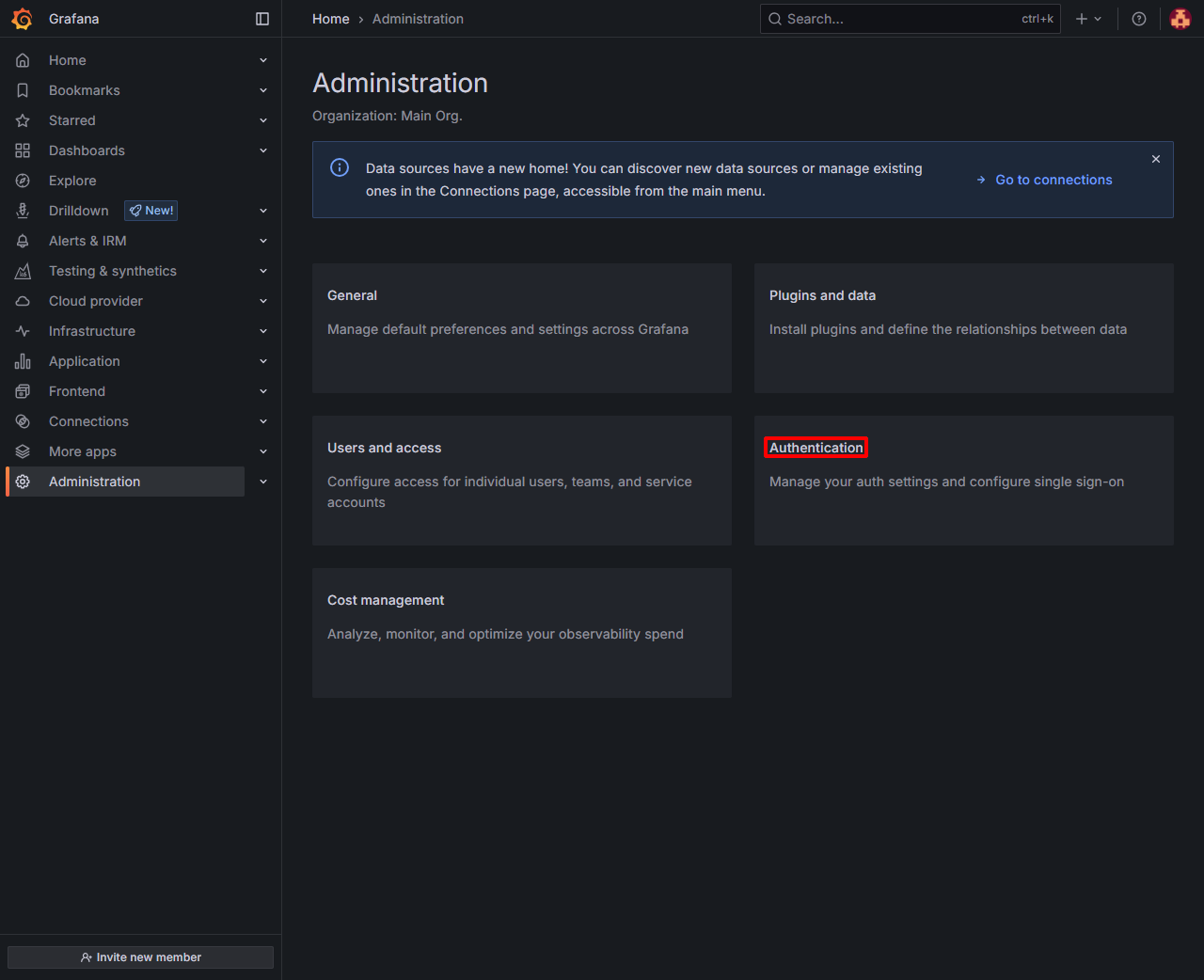Click the Dashboards grid icon
Image resolution: width=1204 pixels, height=980 pixels.
pos(23,150)
